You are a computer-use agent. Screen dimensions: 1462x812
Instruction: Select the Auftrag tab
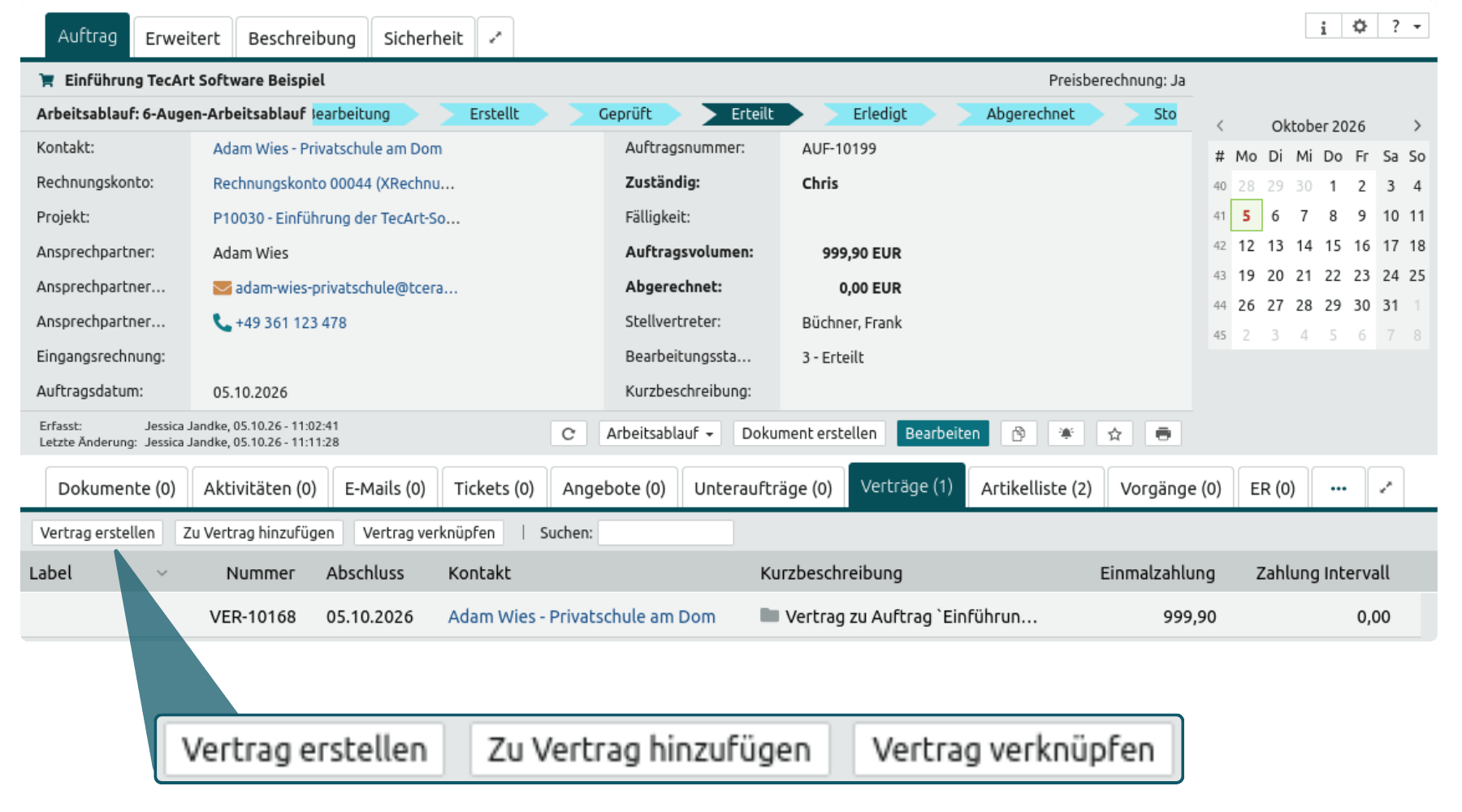[88, 36]
